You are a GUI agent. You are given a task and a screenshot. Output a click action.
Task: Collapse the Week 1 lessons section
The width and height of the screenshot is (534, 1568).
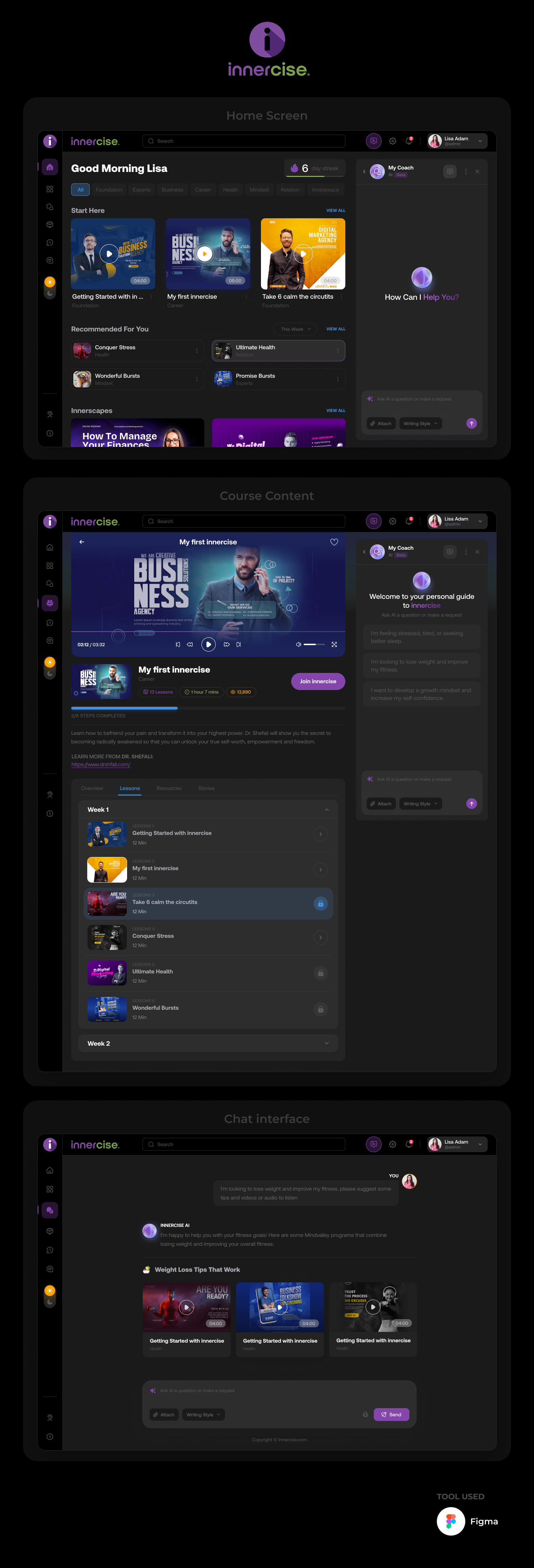click(326, 810)
